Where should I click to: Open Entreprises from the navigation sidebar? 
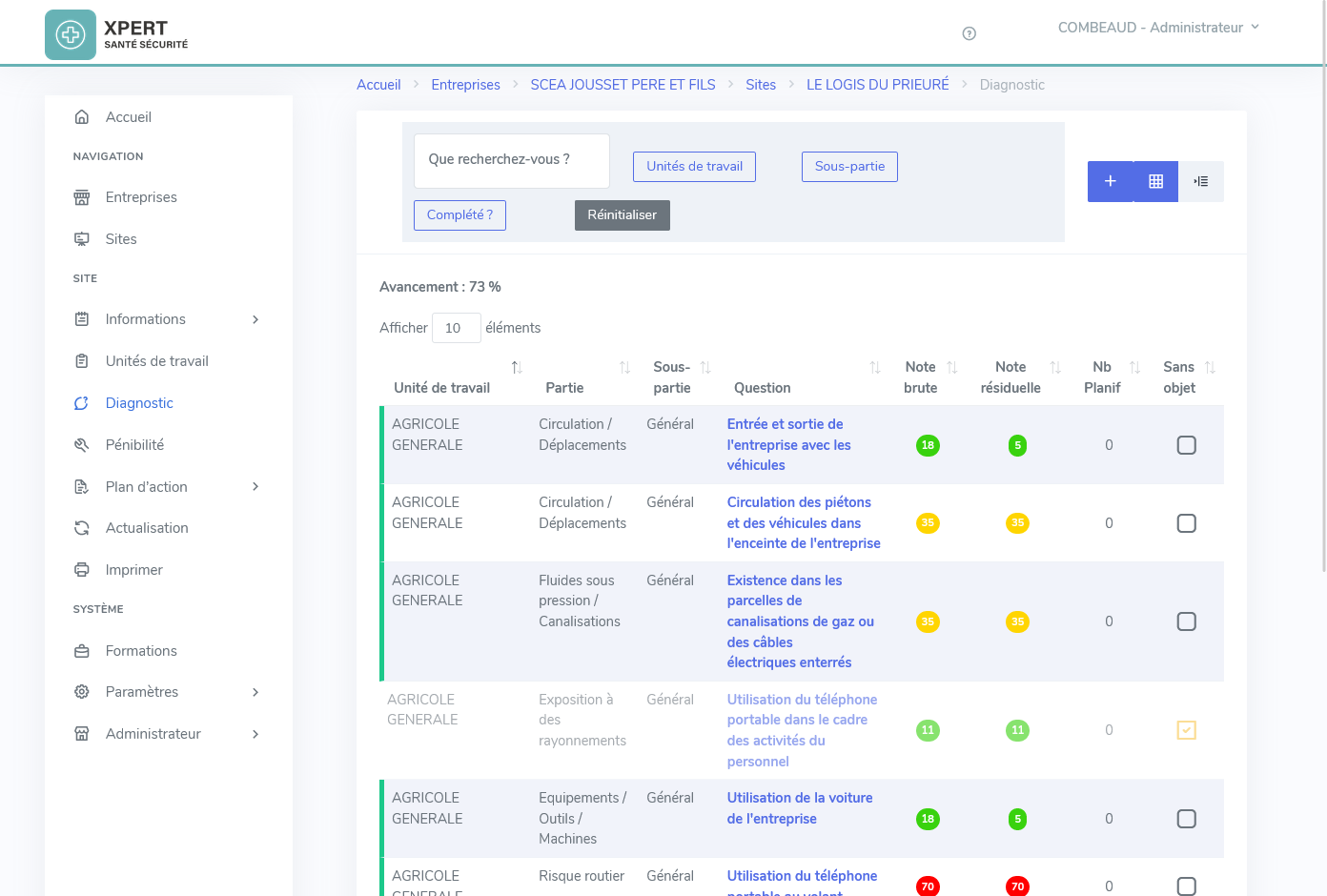point(83,197)
